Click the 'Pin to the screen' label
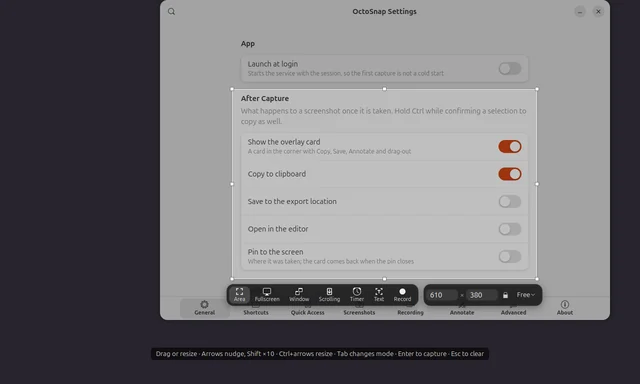 tap(275, 252)
